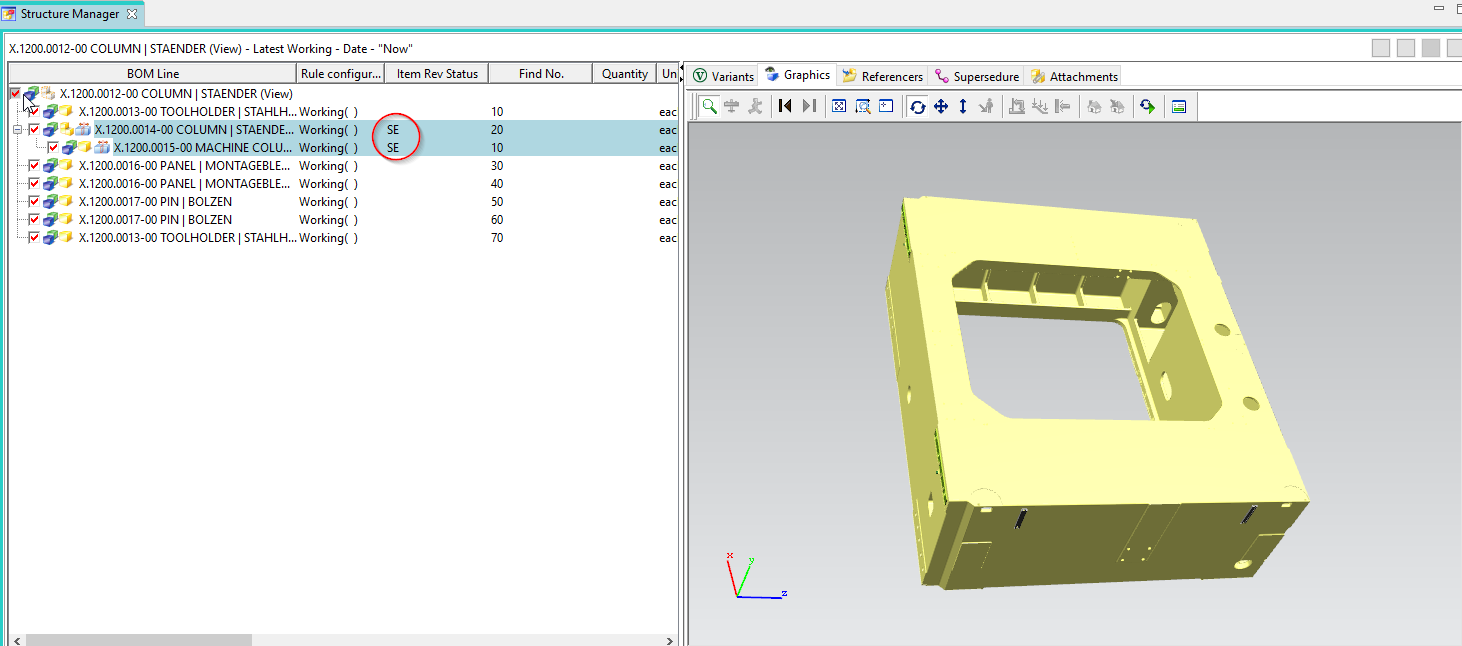
Task: Click the Previous step skip-back arrow icon
Action: tap(785, 106)
